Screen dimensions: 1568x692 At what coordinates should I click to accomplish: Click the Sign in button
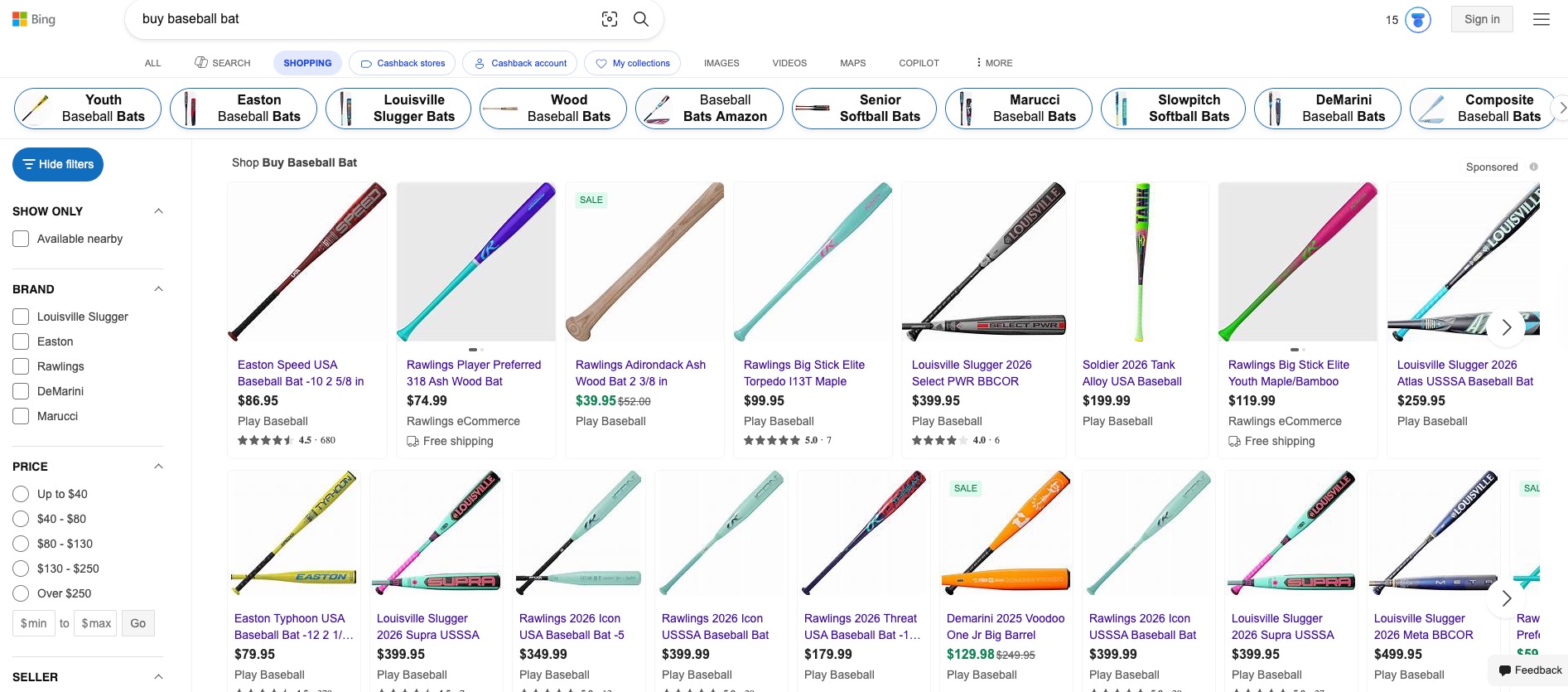pos(1481,18)
